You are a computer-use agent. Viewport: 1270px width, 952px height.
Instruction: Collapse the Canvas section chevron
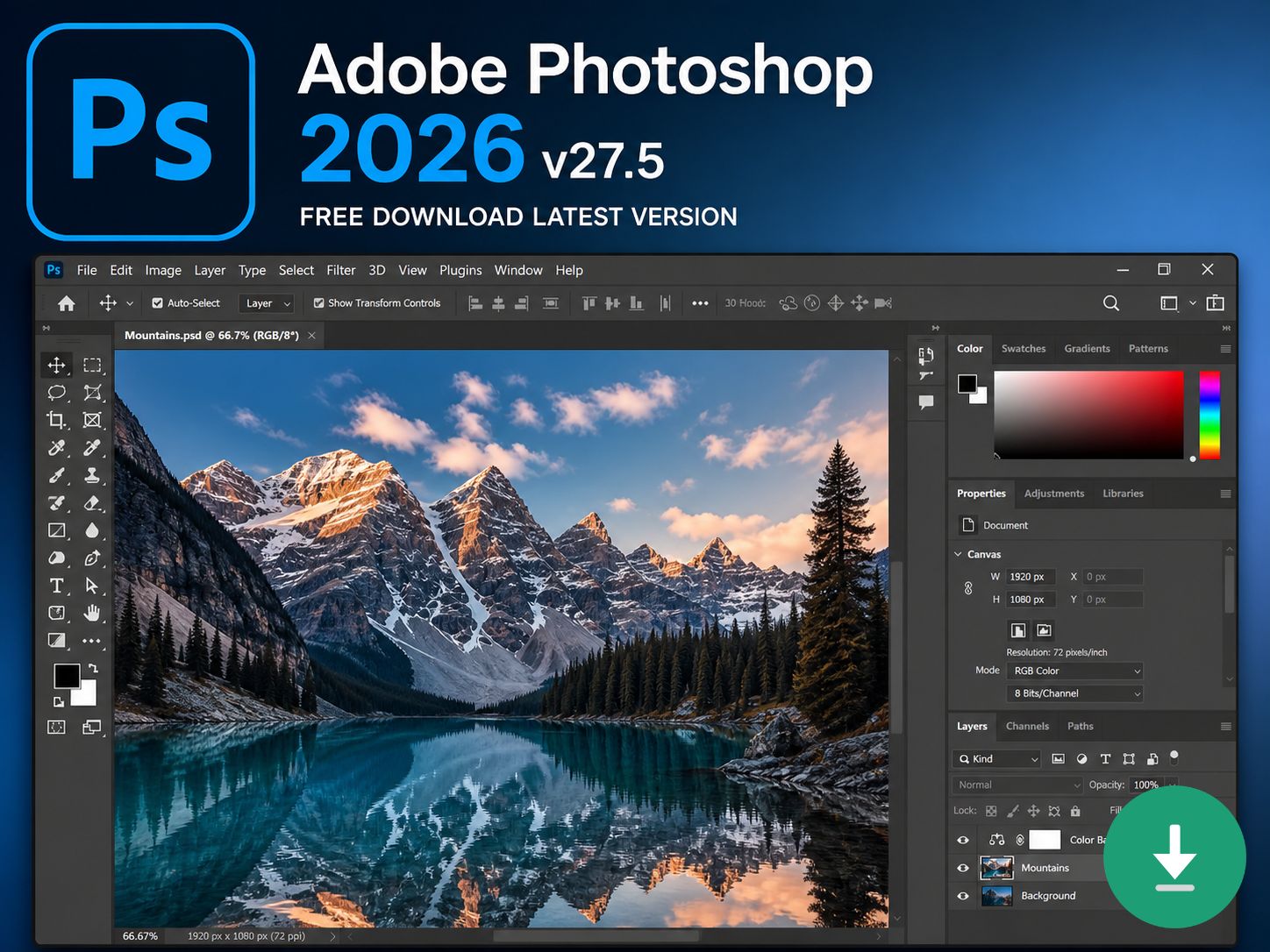click(958, 554)
